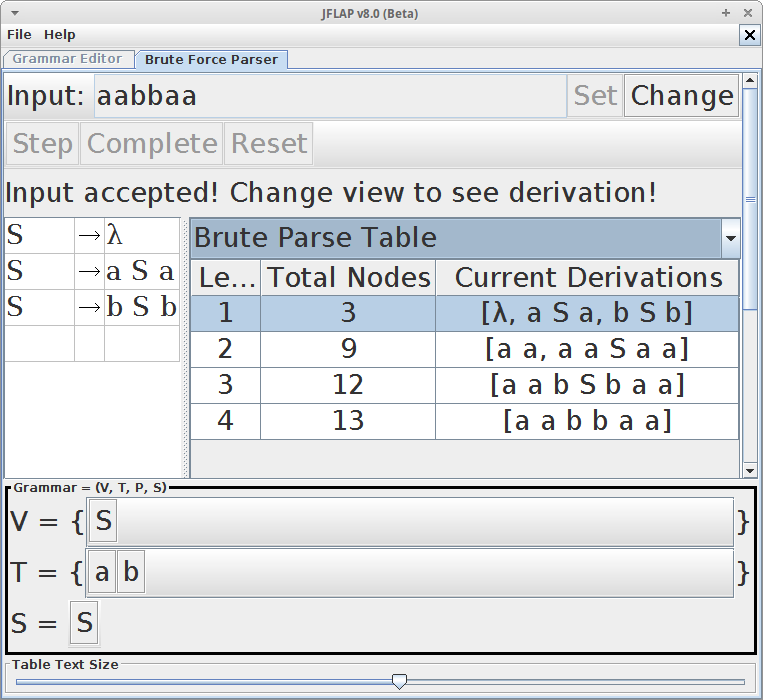
Task: Click the Total Nodes column header
Action: (x=348, y=277)
